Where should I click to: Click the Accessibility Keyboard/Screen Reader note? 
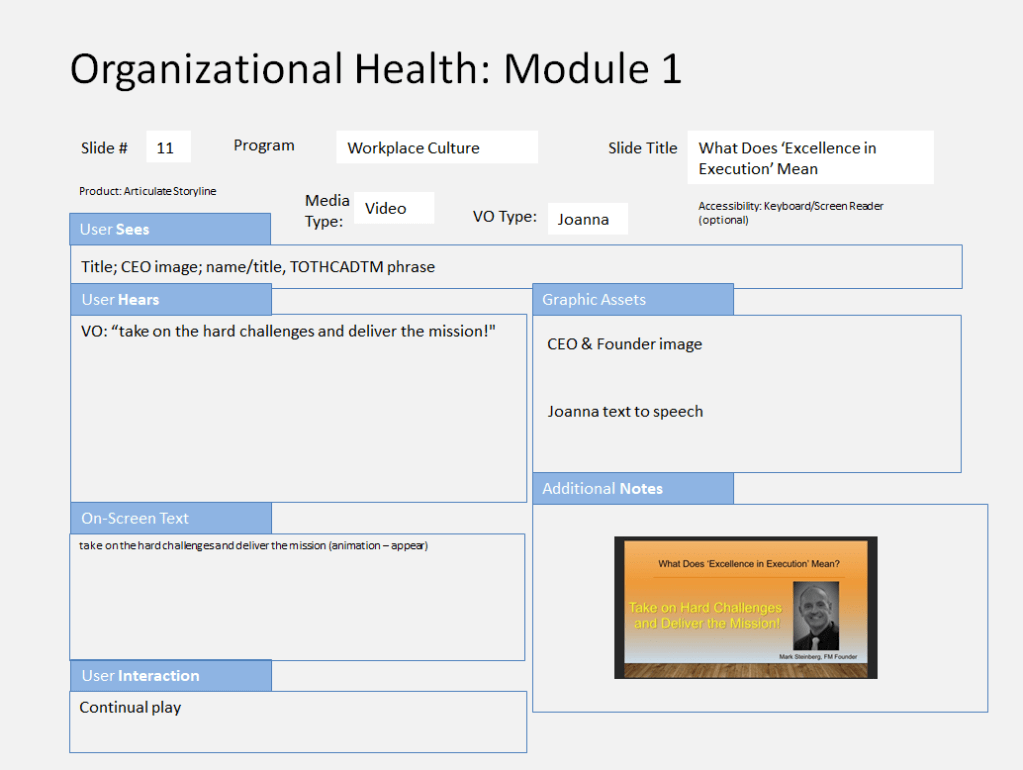[790, 212]
